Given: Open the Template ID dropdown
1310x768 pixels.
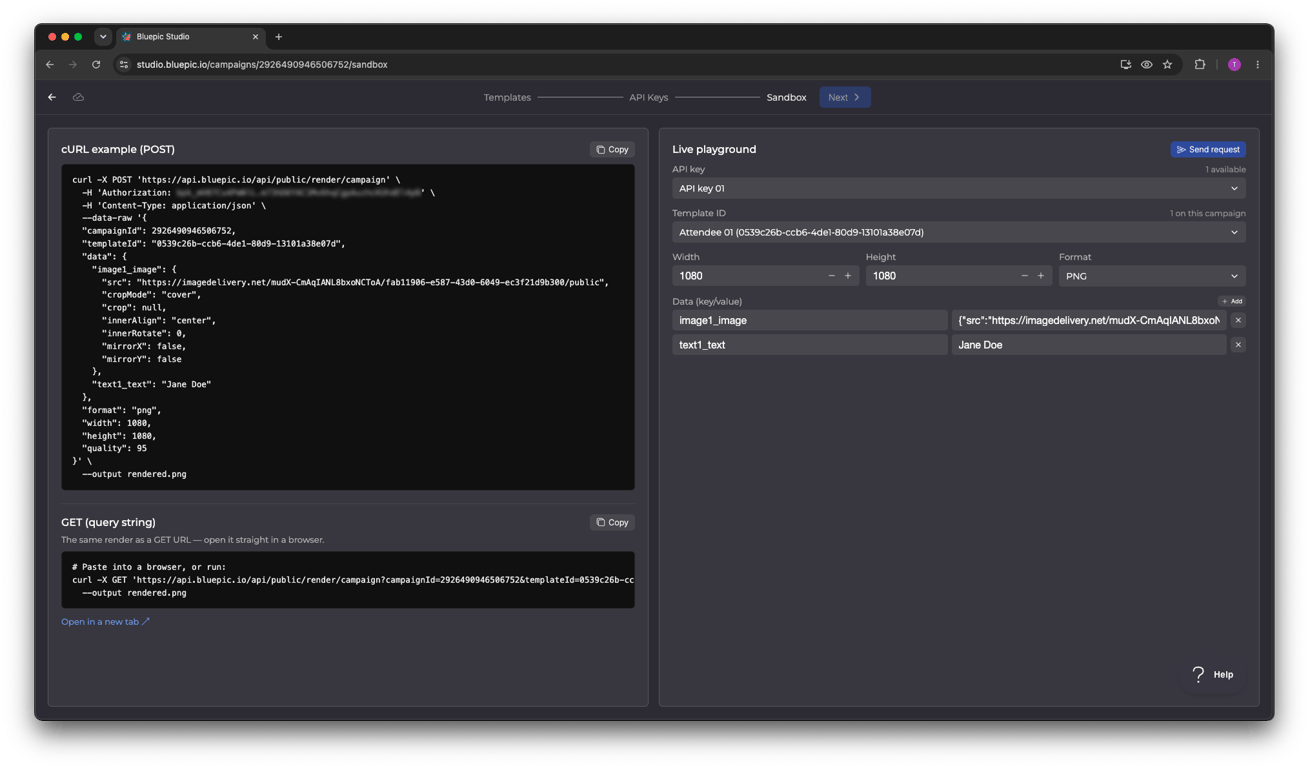Looking at the screenshot, I should coord(959,232).
